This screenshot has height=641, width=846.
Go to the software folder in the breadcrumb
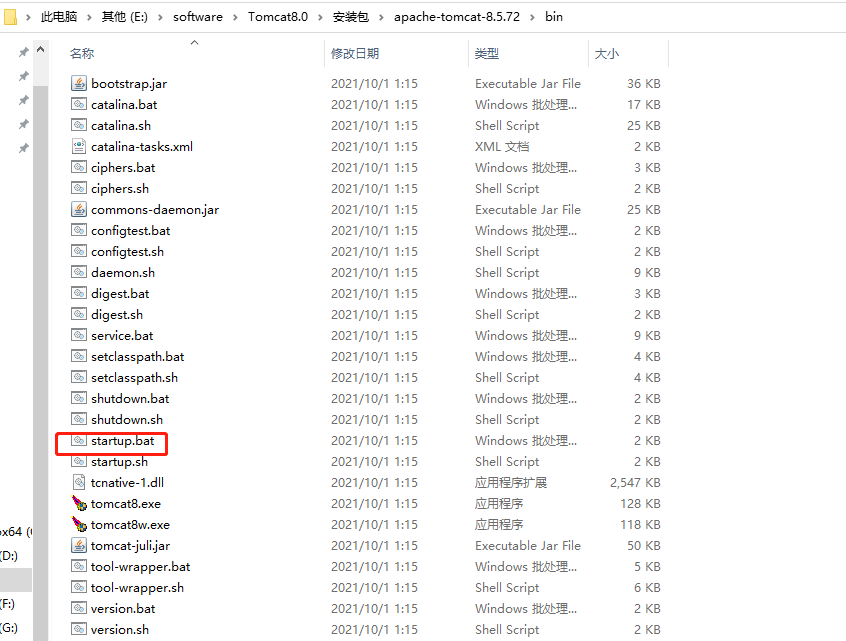pyautogui.click(x=198, y=17)
